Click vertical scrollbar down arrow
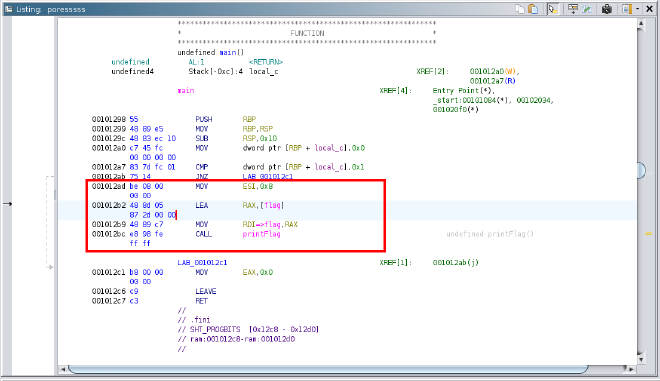 pos(641,359)
